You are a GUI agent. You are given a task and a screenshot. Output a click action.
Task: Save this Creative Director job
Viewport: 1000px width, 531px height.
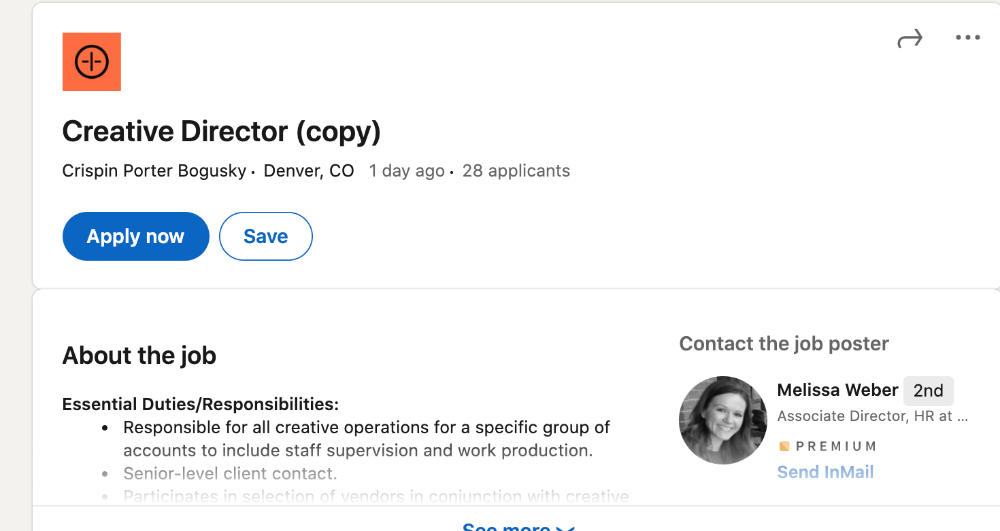[265, 236]
